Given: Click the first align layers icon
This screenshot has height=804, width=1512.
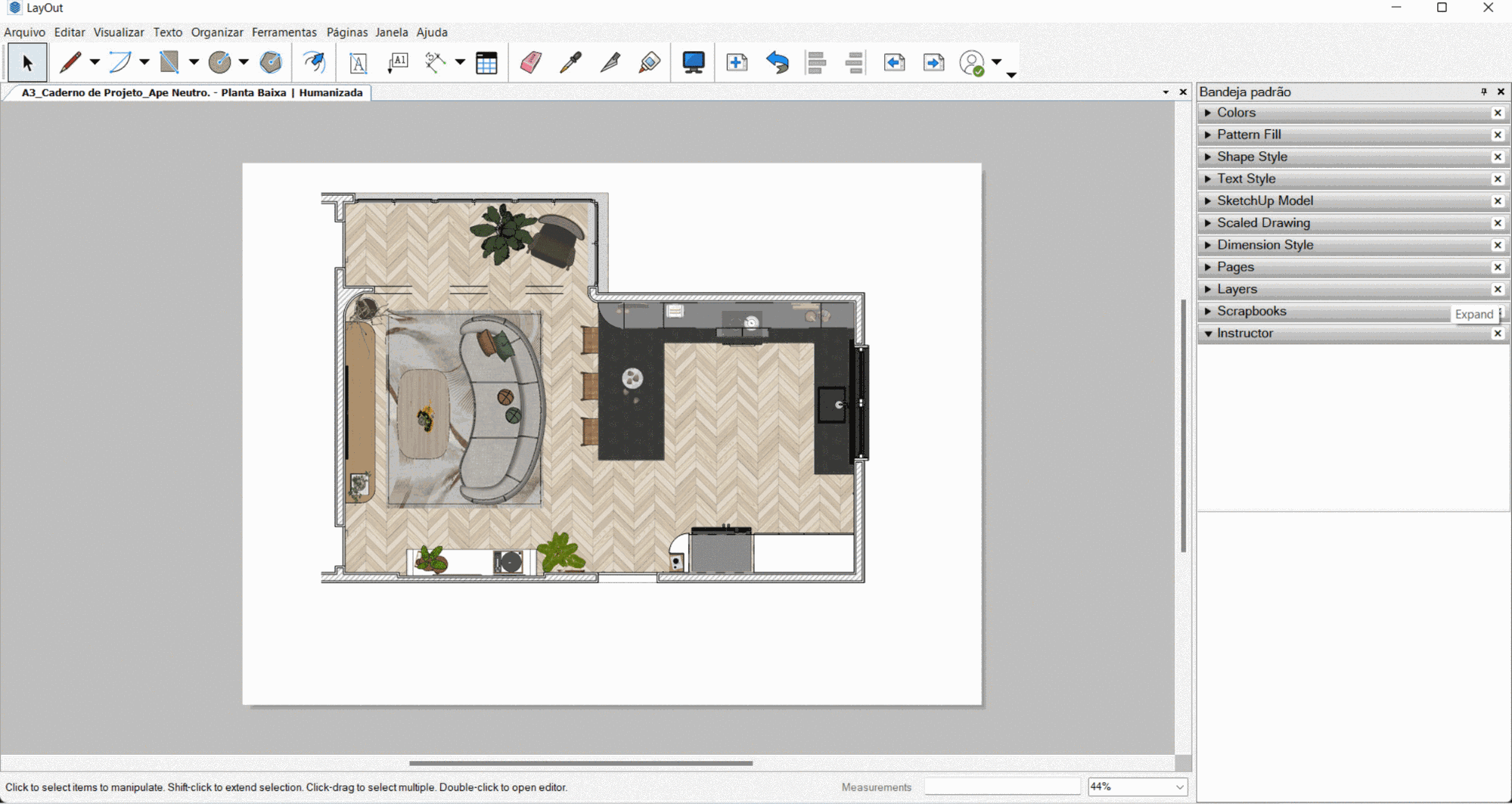Looking at the screenshot, I should click(816, 62).
